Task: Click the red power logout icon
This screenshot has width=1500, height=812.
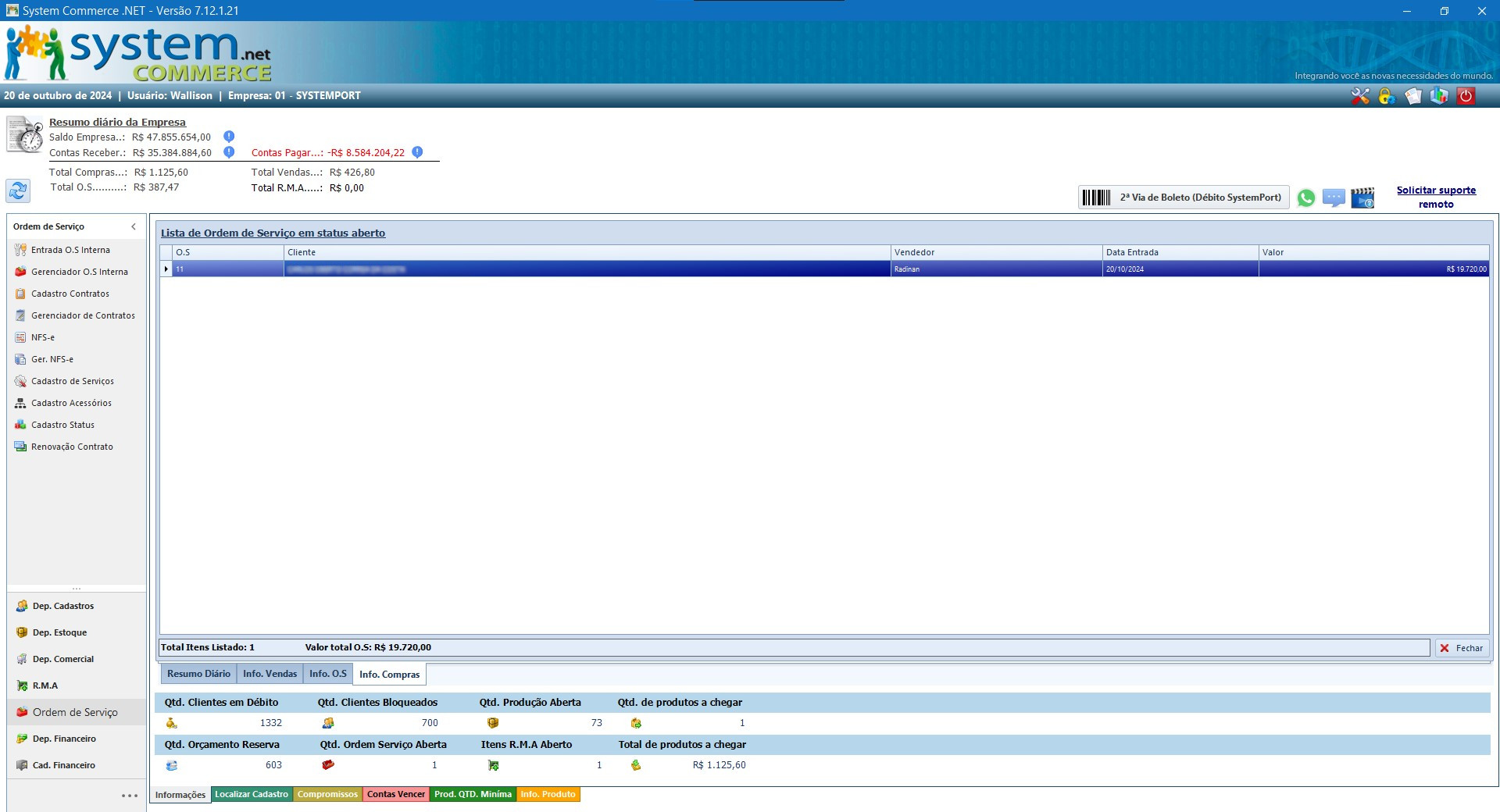Action: 1466,96
